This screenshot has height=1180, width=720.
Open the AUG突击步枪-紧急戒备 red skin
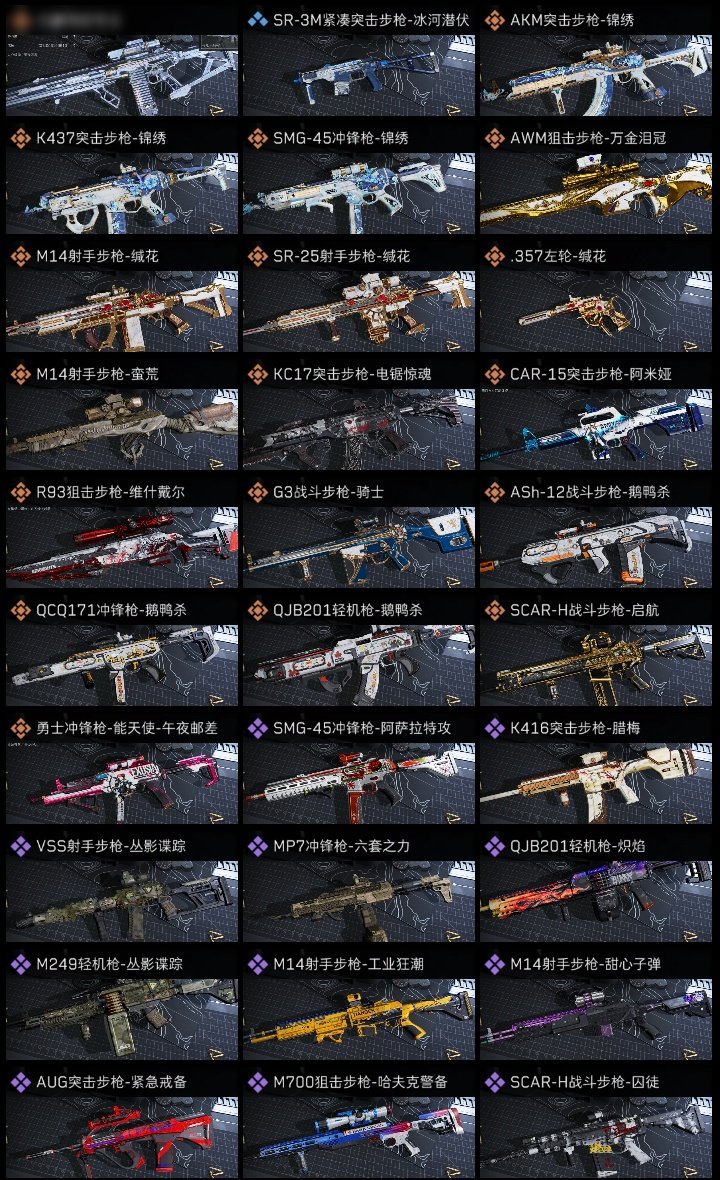(x=122, y=1138)
